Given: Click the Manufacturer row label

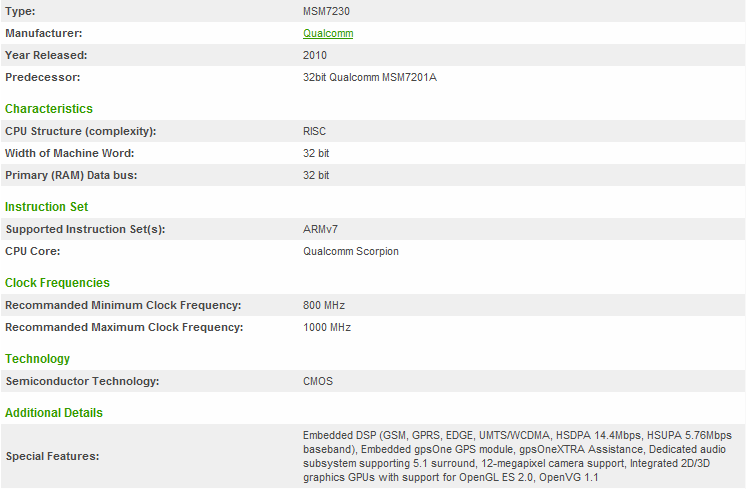Looking at the screenshot, I should [x=43, y=33].
